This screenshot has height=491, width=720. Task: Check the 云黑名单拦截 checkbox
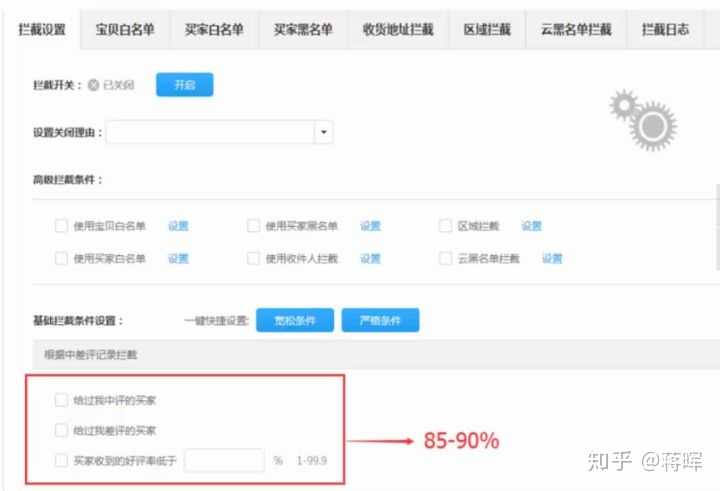(445, 258)
